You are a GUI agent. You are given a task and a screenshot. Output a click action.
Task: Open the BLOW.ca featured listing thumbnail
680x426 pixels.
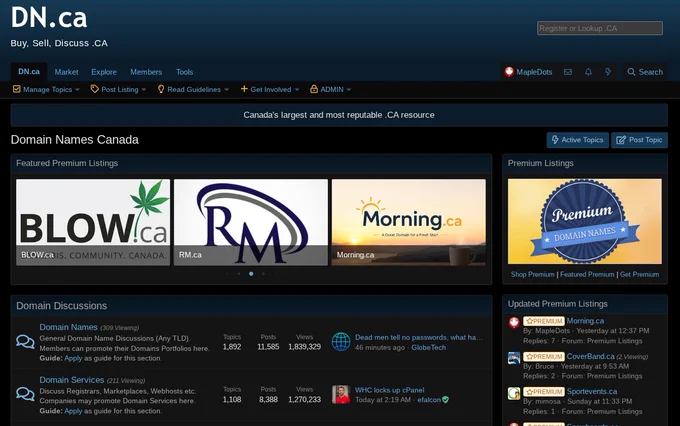pos(93,222)
